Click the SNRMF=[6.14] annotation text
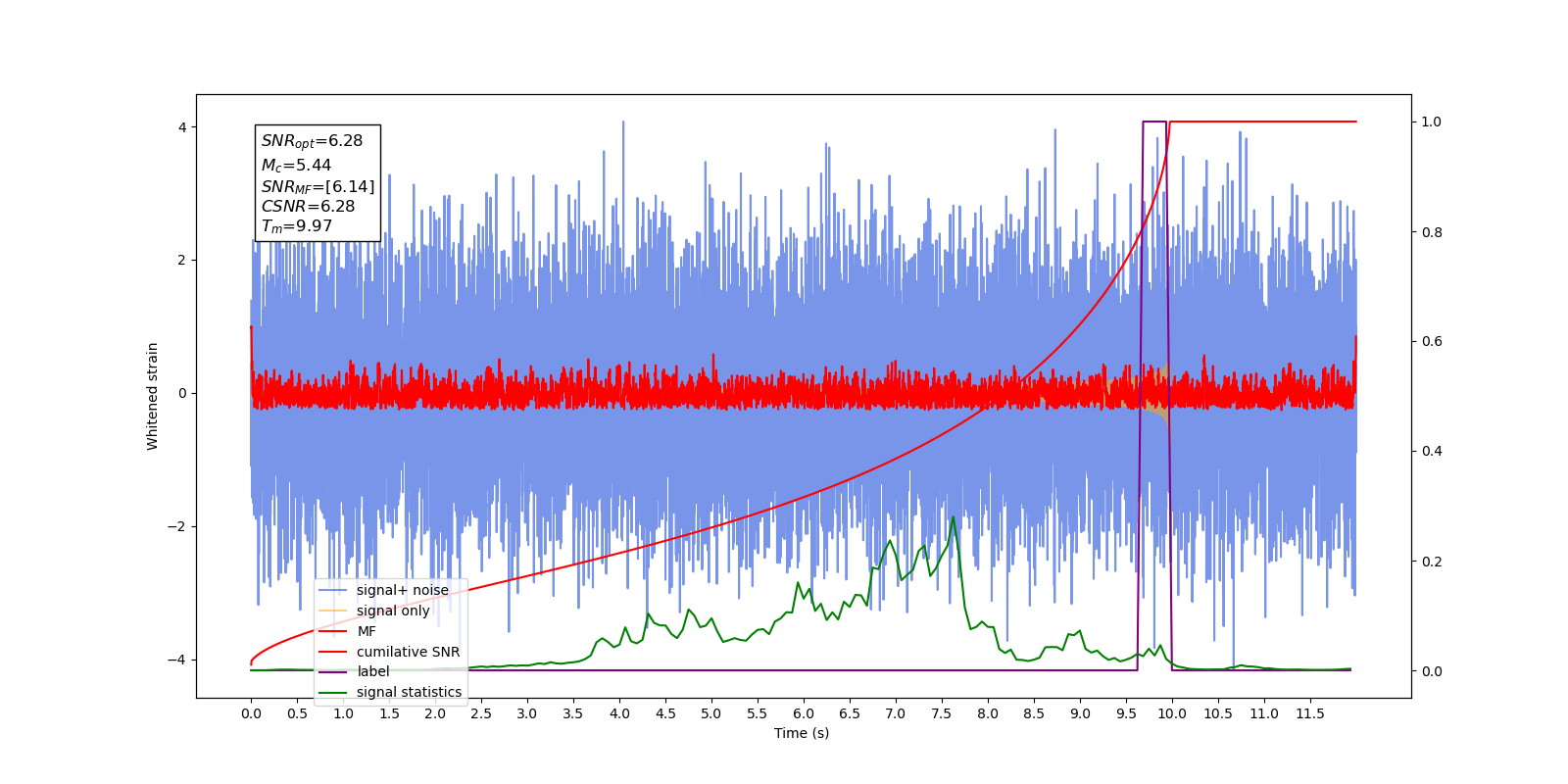The width and height of the screenshot is (1568, 784). point(318,186)
